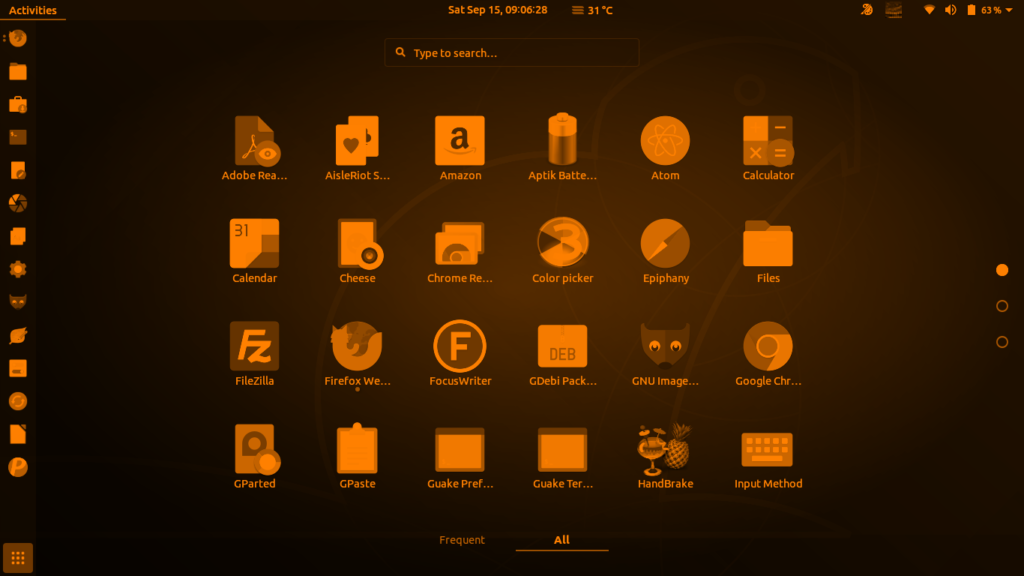Launch GNU Image Manipulation Program in grid
The width and height of the screenshot is (1024, 576).
pos(665,353)
